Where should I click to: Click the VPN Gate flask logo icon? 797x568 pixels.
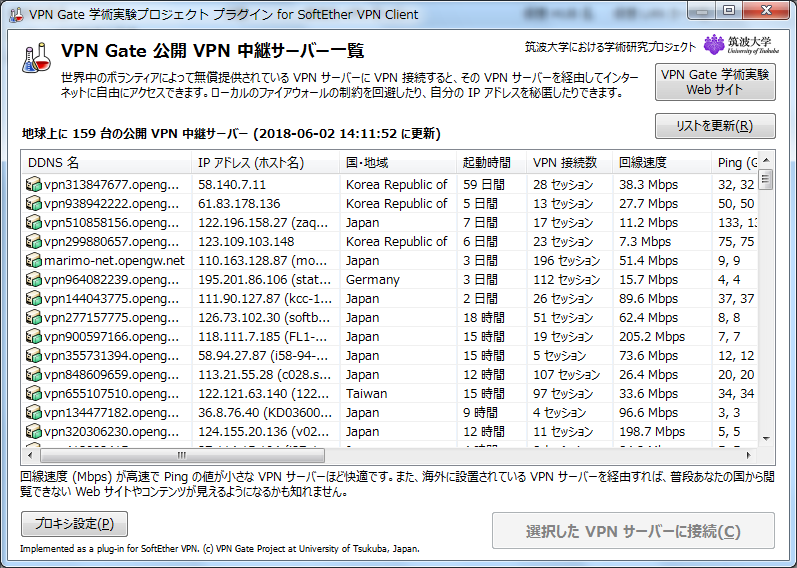(x=36, y=58)
